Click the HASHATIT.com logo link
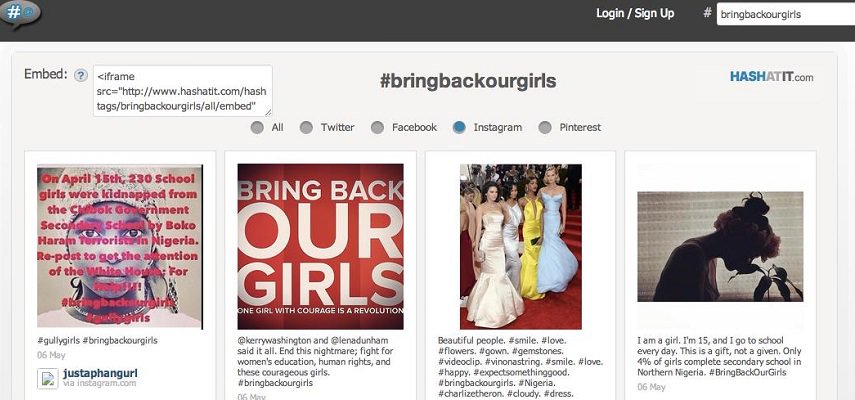The width and height of the screenshot is (855, 400). point(772,77)
